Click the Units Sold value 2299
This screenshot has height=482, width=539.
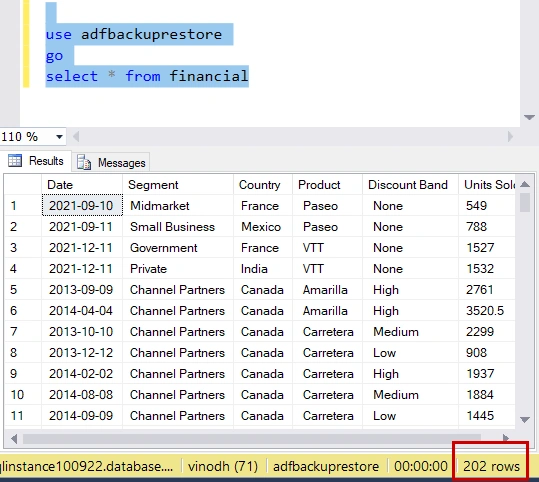tap(487, 331)
